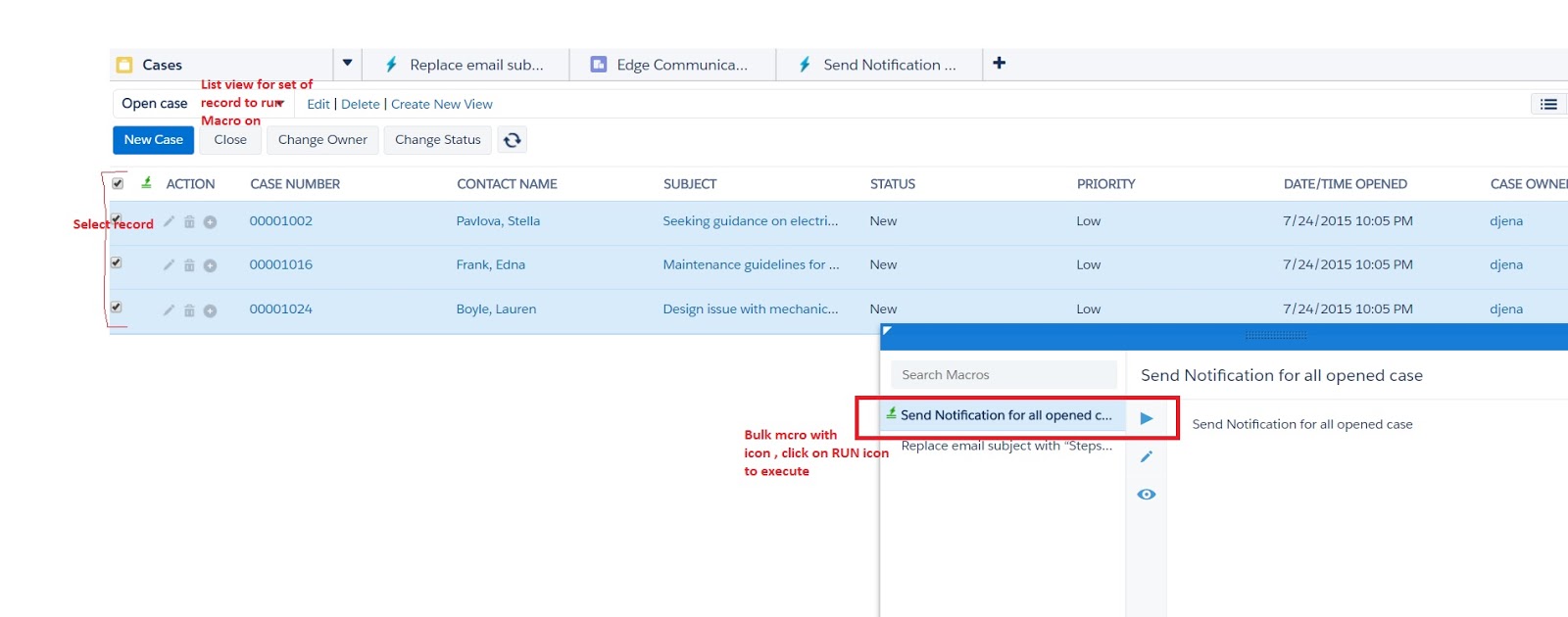The height and width of the screenshot is (617, 1568).
Task: Click edit pencil for case 00001016
Action: pyautogui.click(x=169, y=265)
